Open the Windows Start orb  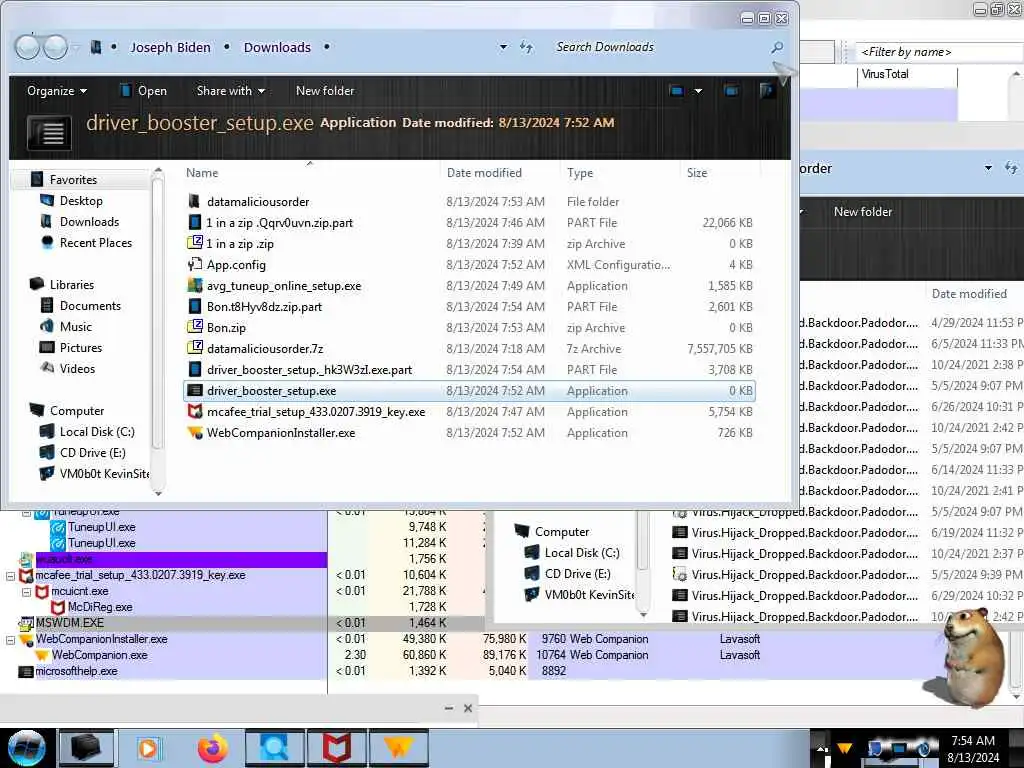26,748
